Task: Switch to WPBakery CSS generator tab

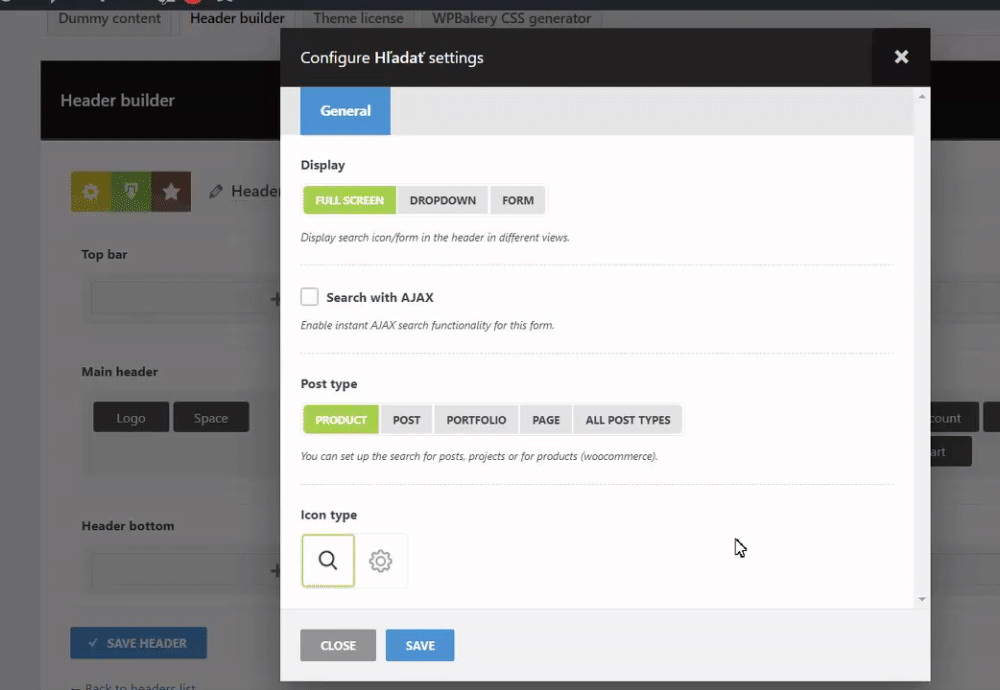Action: coord(511,18)
